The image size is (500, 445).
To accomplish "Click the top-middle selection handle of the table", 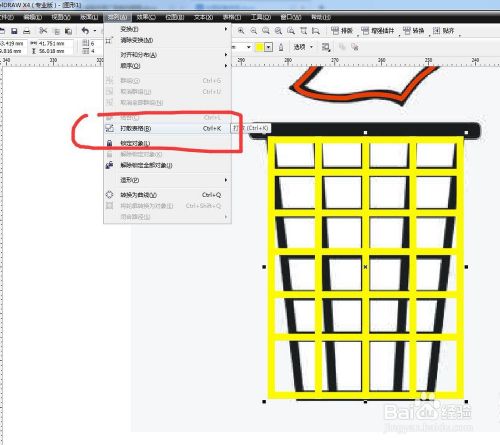I will pos(365,133).
